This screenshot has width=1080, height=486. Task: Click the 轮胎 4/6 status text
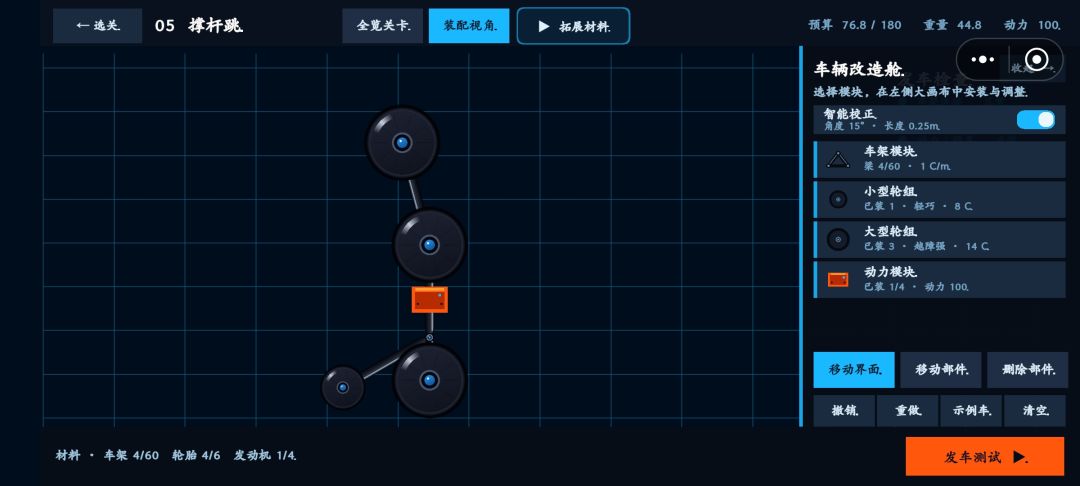pyautogui.click(x=196, y=456)
